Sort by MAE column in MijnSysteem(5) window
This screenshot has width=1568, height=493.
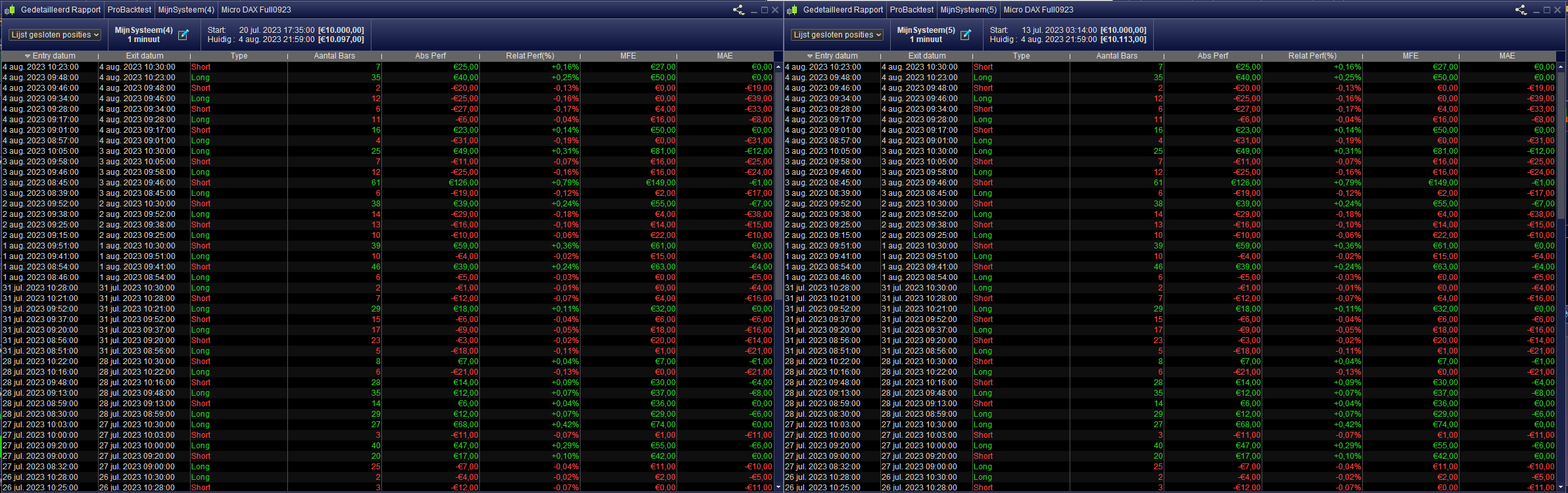point(1508,56)
